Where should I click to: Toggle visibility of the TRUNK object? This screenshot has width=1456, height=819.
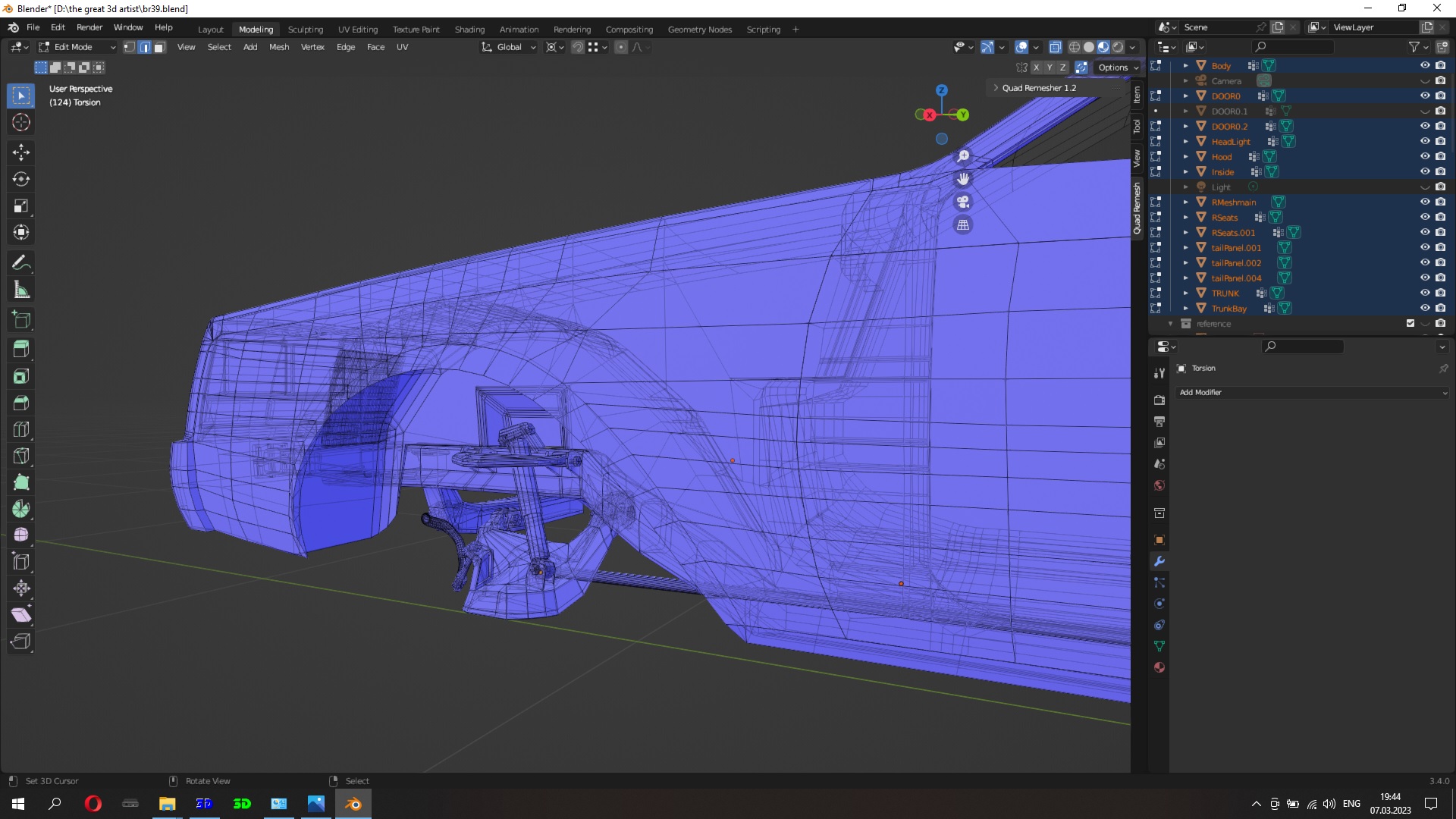[1425, 293]
